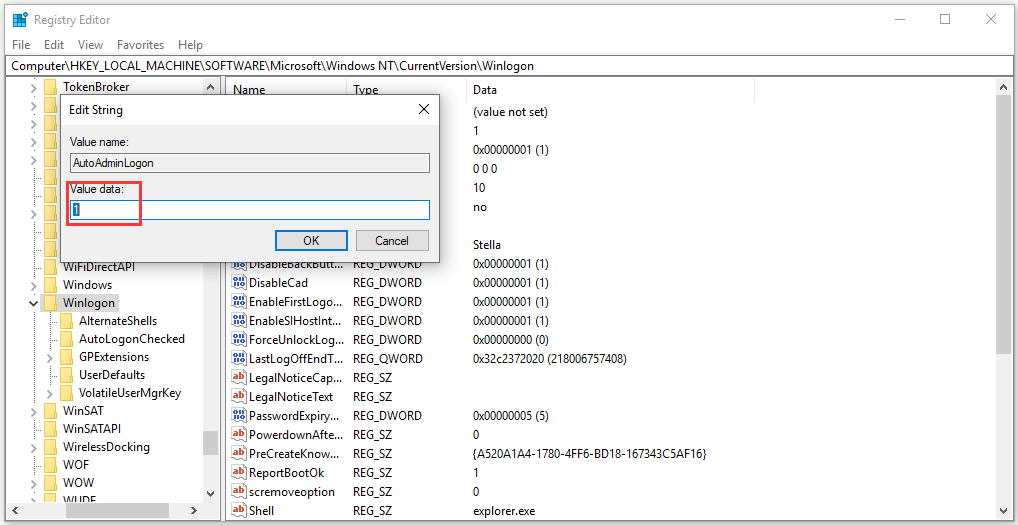Click the values list scroll-down arrow
Viewport: 1018px width, 525px height.
1003,510
